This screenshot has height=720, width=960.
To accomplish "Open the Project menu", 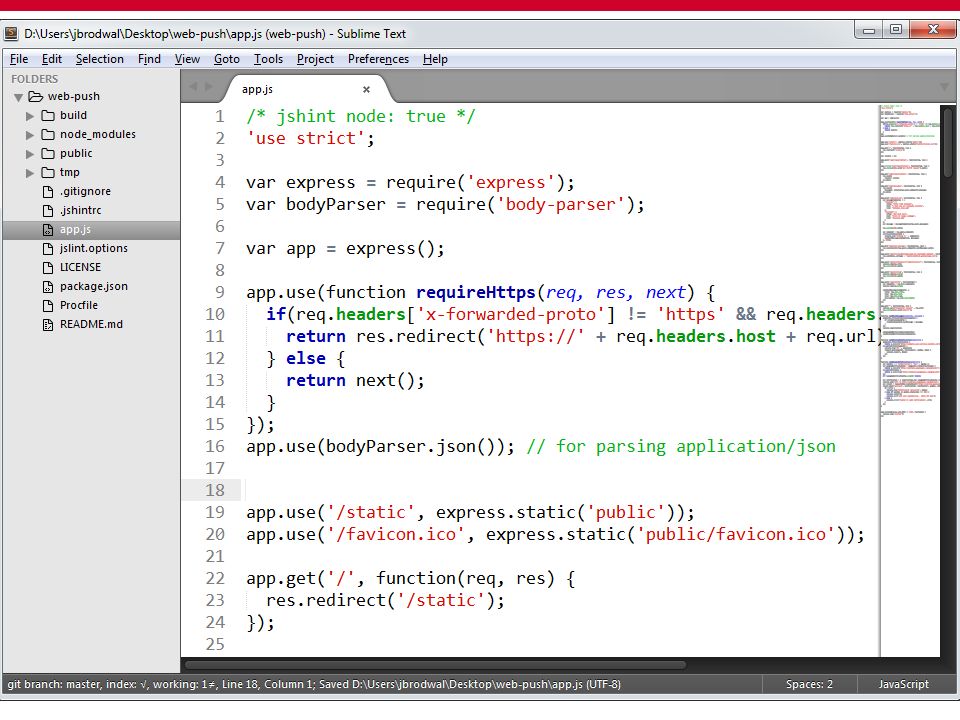I will coord(315,59).
